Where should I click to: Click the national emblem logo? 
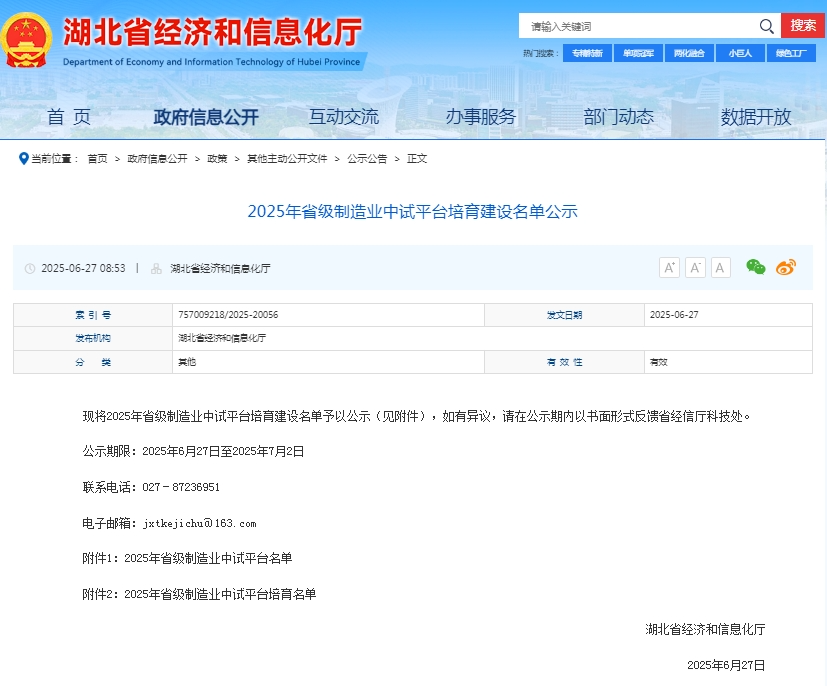point(26,40)
